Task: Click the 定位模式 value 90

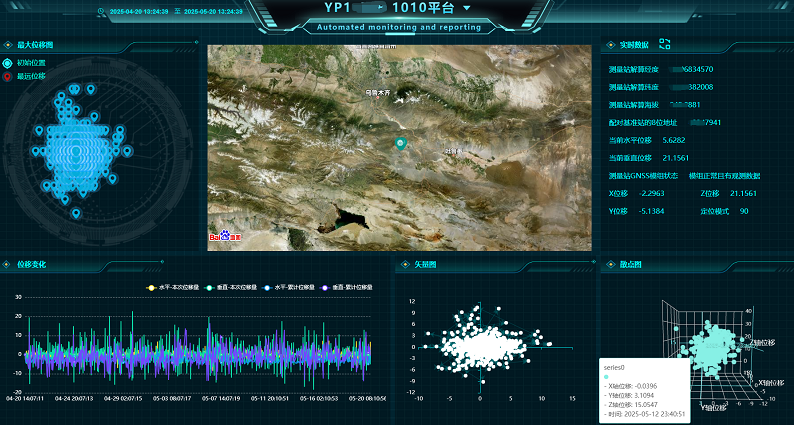Action: click(744, 211)
